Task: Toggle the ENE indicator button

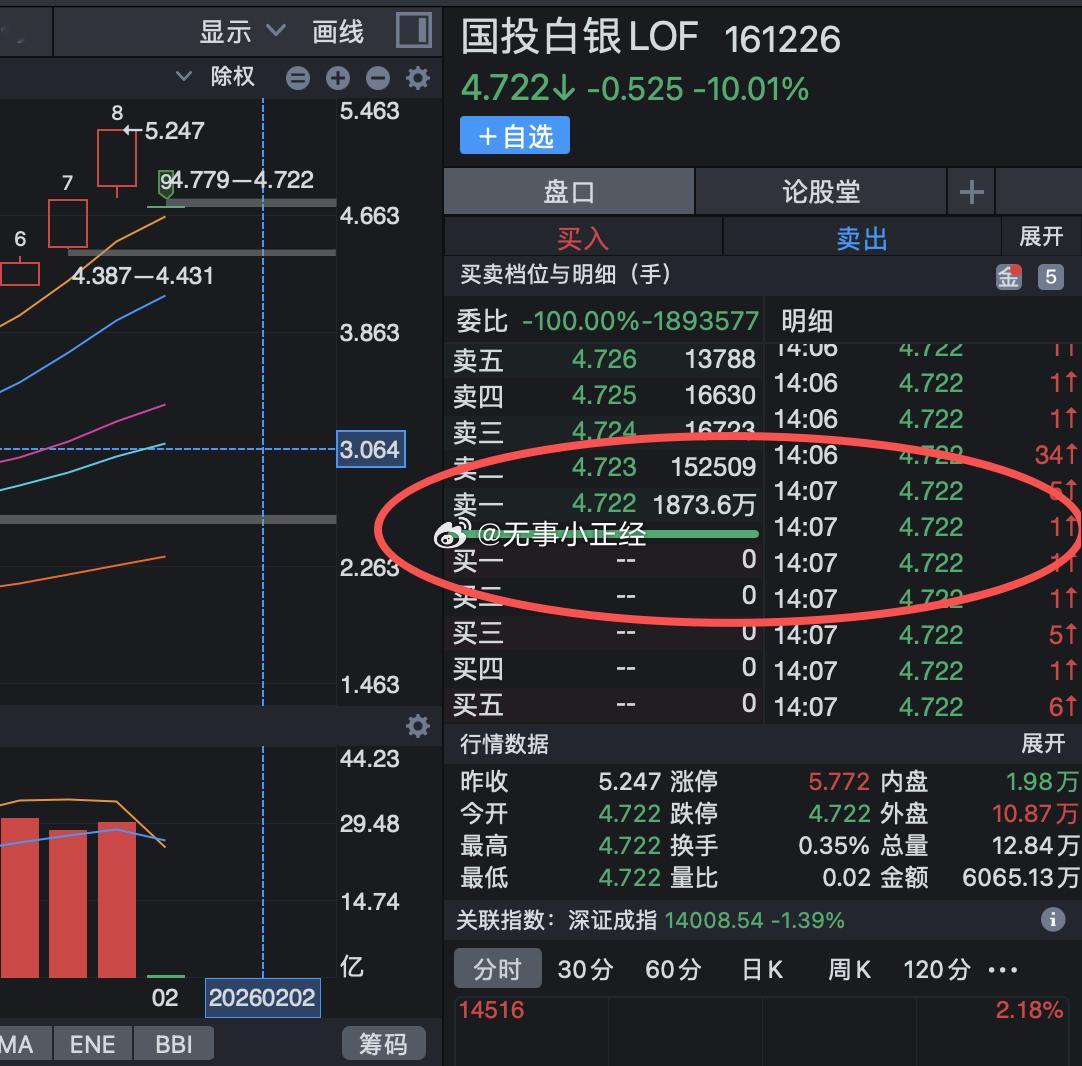Action: pyautogui.click(x=92, y=1043)
